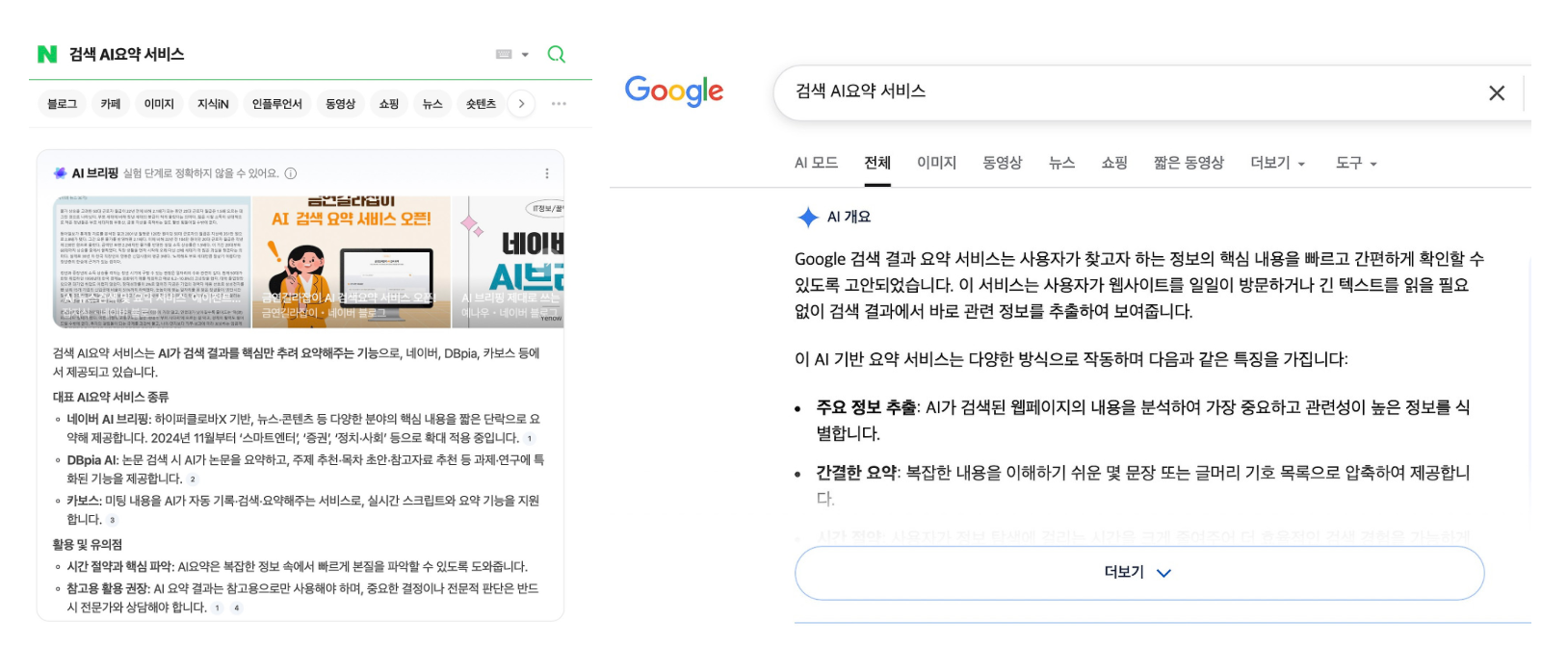Open the Naver virtual keyboard icon

tap(504, 54)
